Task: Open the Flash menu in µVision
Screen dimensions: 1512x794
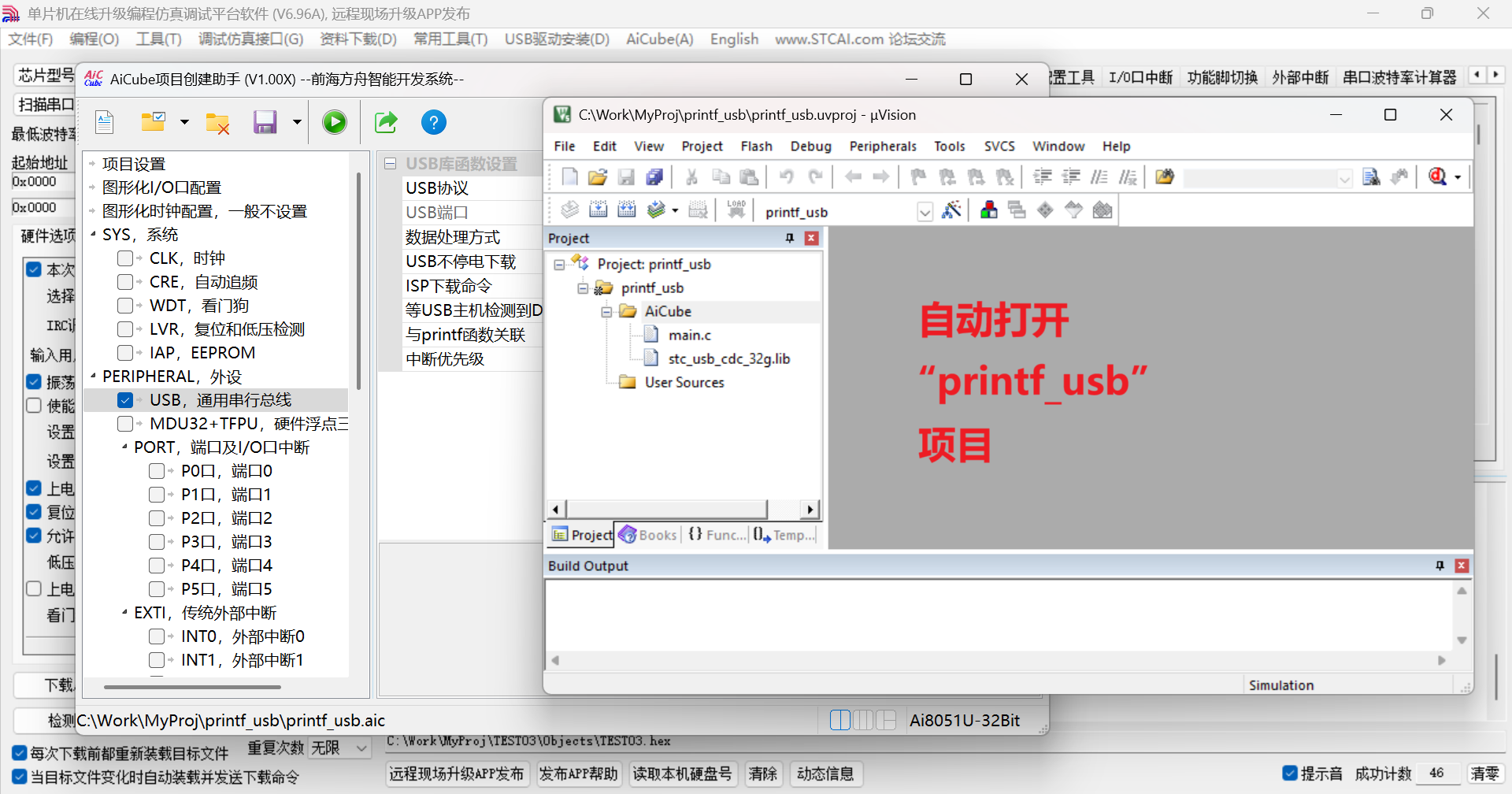Action: pyautogui.click(x=756, y=147)
